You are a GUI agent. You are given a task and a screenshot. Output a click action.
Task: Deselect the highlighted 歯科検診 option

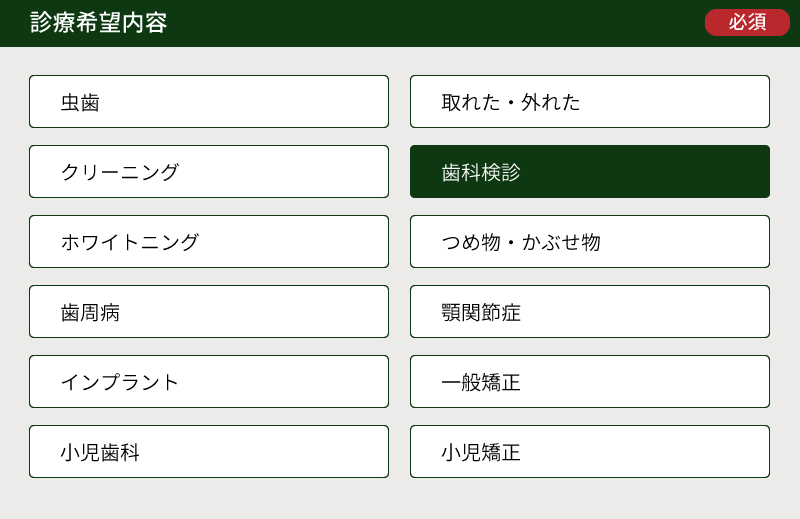(589, 172)
